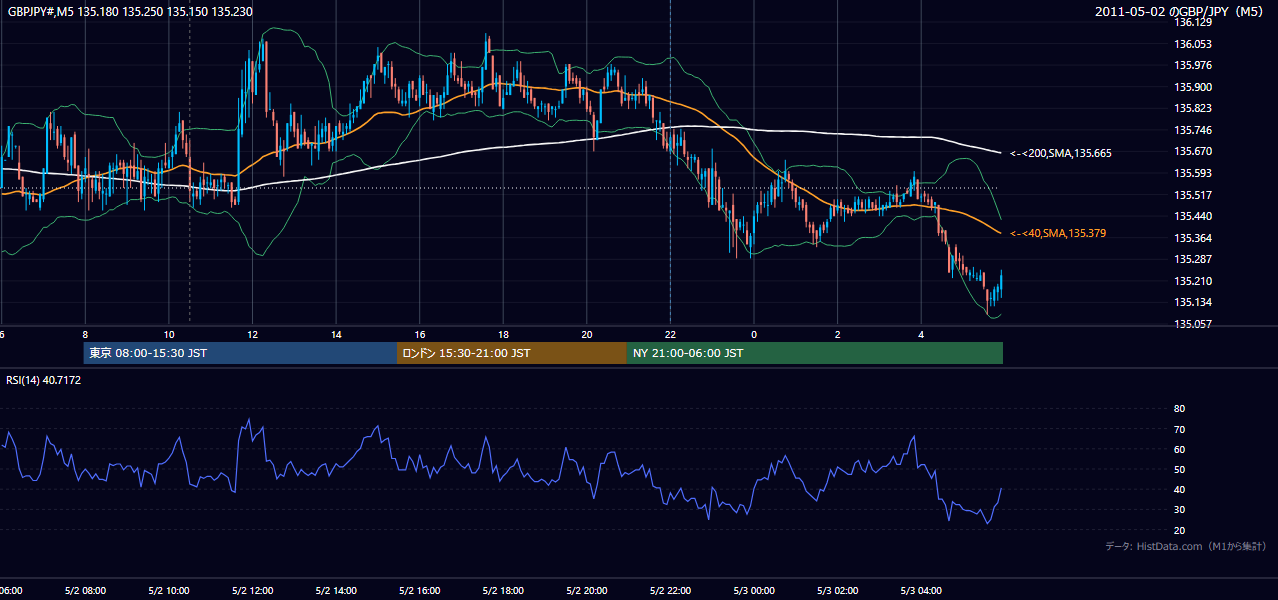Click hour label 10 under the price chart
1278x600 pixels.
169,334
